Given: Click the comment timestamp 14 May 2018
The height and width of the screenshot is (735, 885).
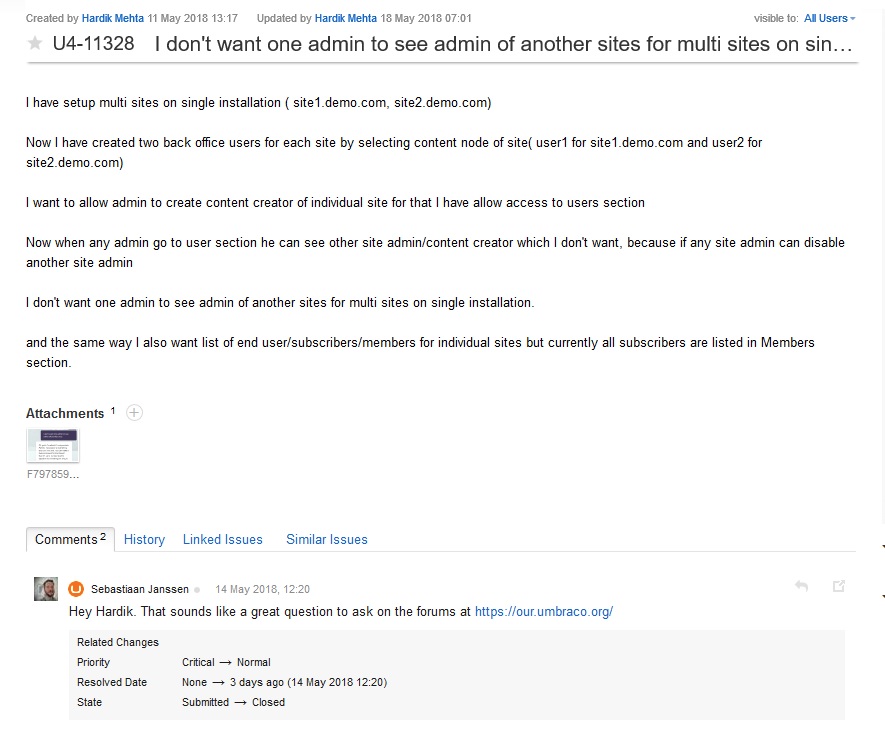Looking at the screenshot, I should click(262, 589).
